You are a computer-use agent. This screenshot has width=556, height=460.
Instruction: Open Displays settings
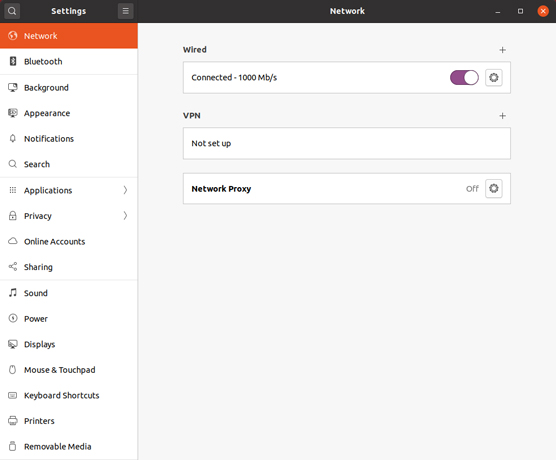pos(69,344)
